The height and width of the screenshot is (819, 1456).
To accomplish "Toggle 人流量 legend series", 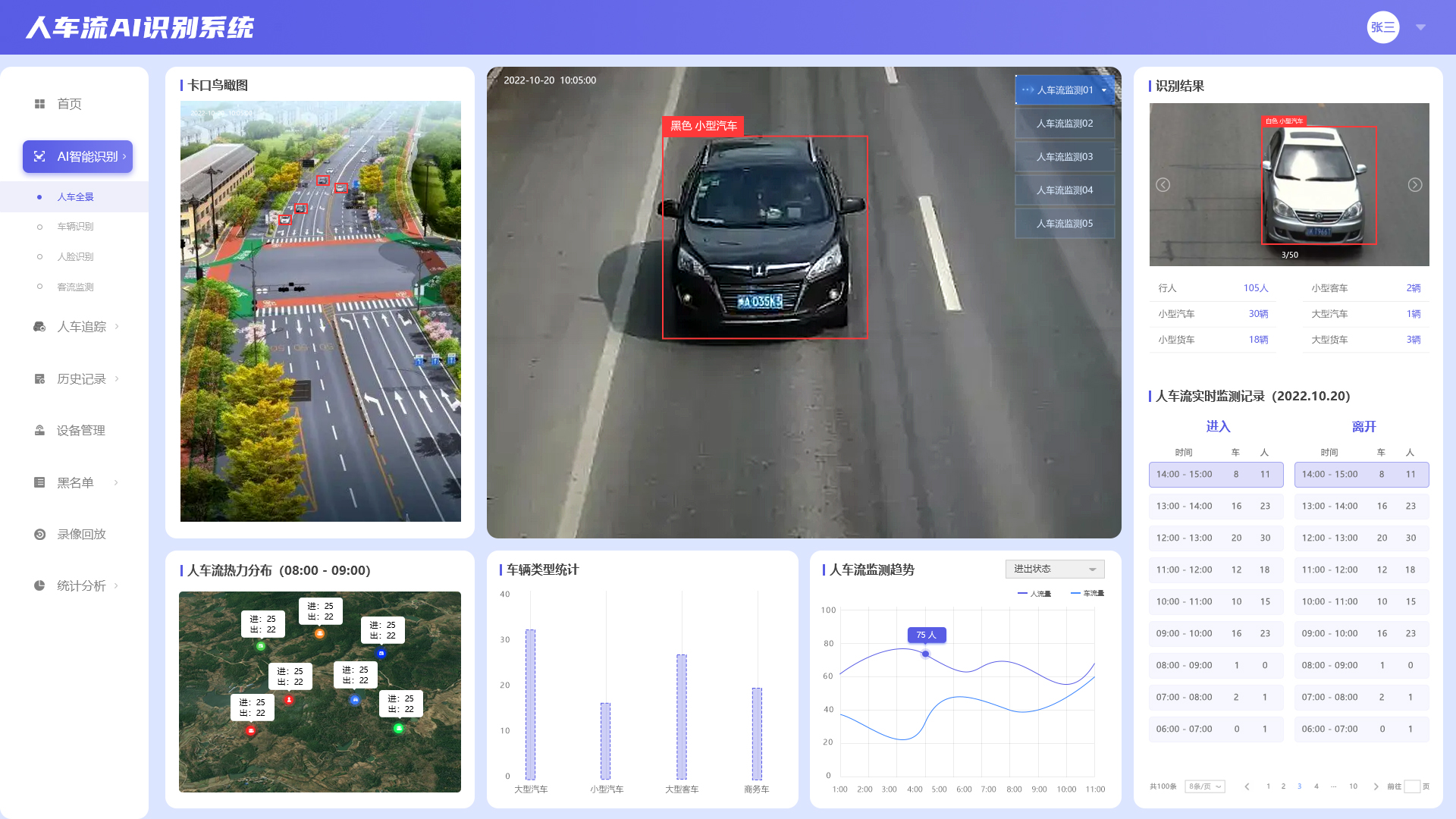I will pyautogui.click(x=1034, y=594).
